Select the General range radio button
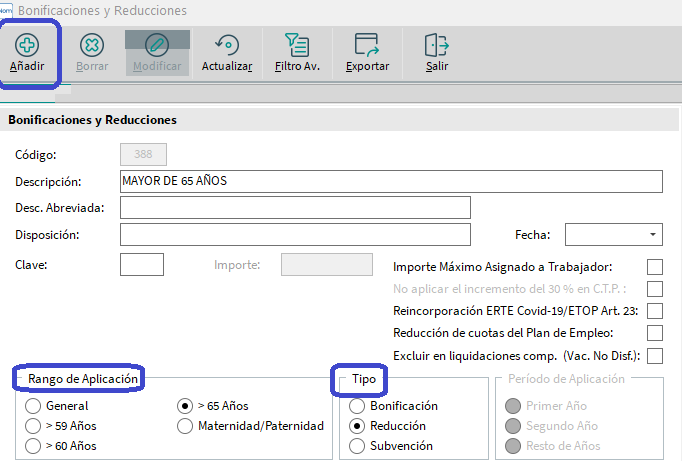The height and width of the screenshot is (461, 682). (x=33, y=406)
